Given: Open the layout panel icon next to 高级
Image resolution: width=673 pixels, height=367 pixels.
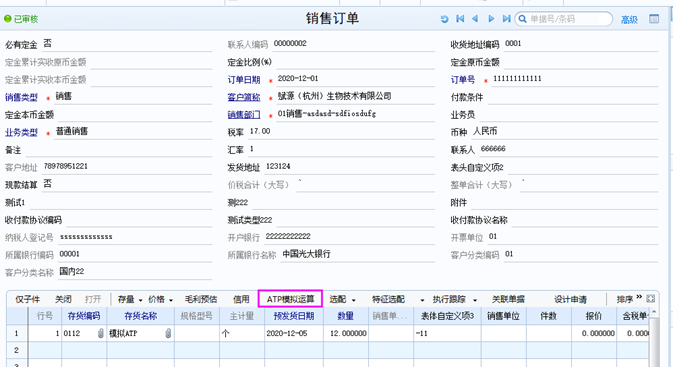Looking at the screenshot, I should [x=654, y=19].
